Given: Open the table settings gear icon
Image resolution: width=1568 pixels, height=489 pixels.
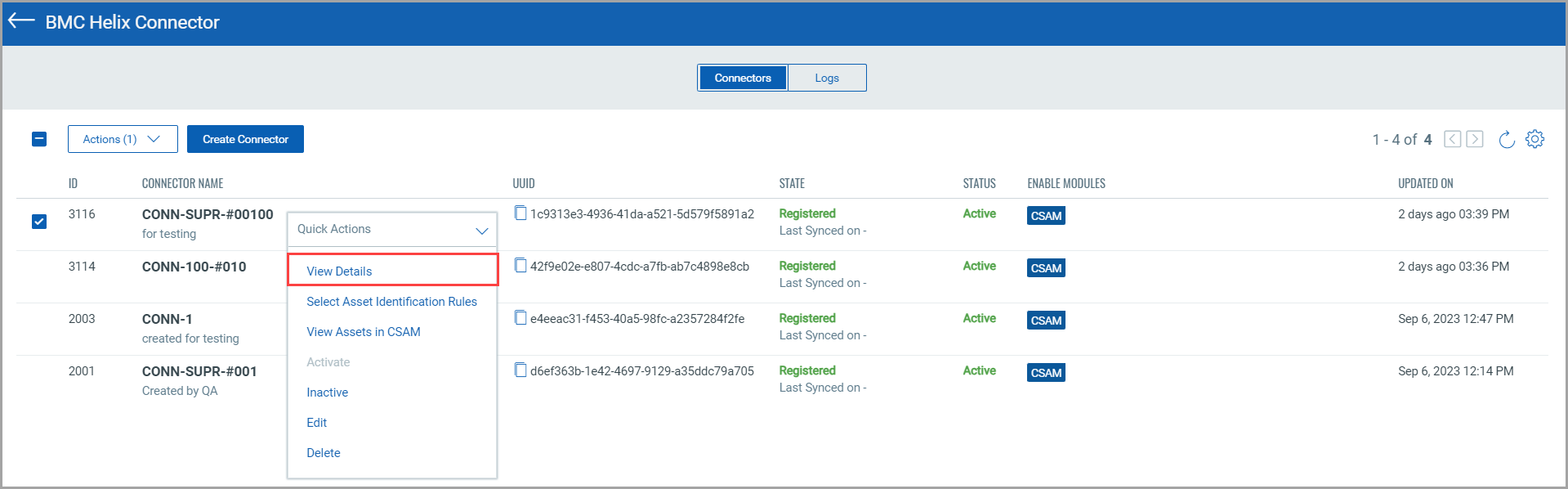Looking at the screenshot, I should (x=1534, y=139).
